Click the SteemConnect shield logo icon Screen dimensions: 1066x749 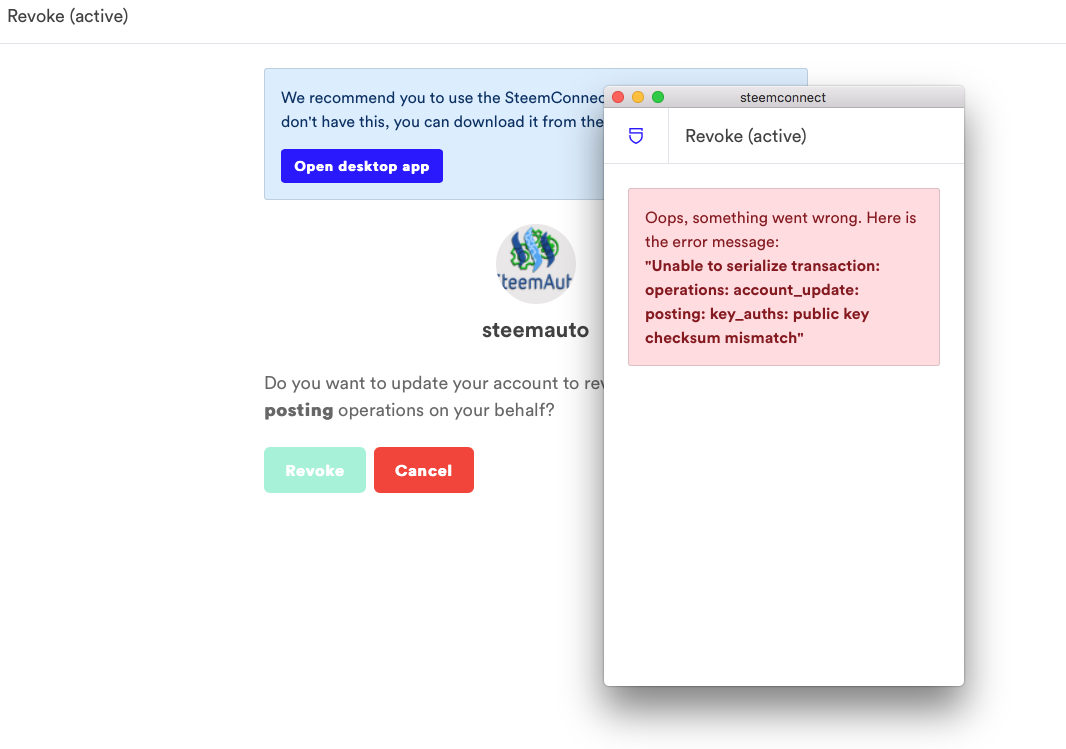click(636, 136)
